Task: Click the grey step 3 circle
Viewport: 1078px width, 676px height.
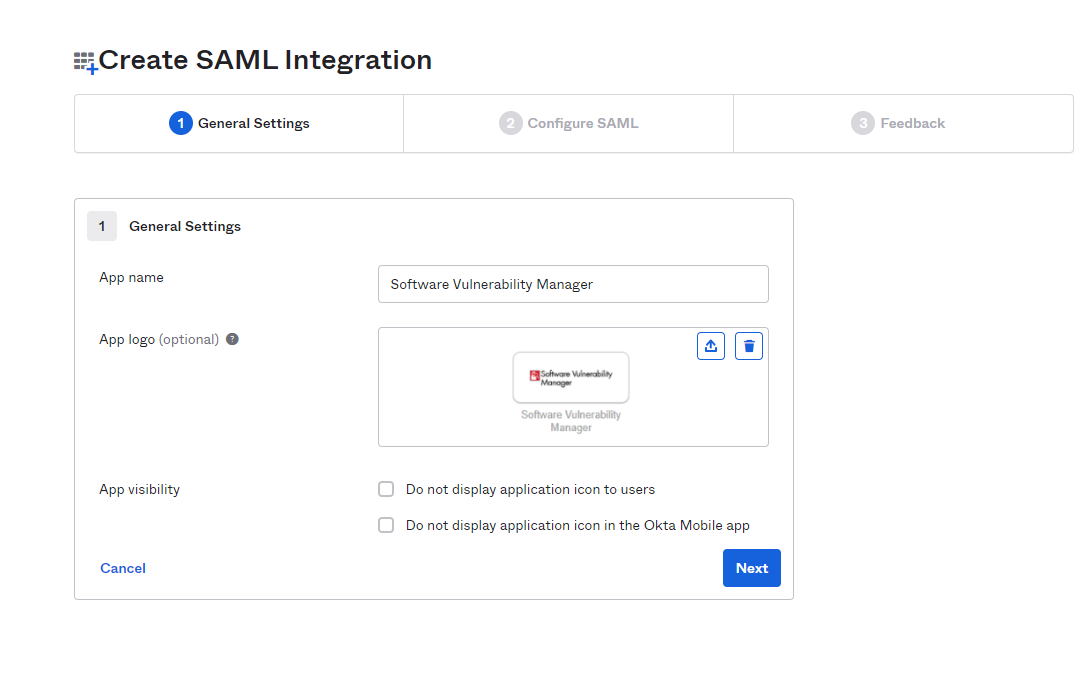Action: click(x=863, y=124)
